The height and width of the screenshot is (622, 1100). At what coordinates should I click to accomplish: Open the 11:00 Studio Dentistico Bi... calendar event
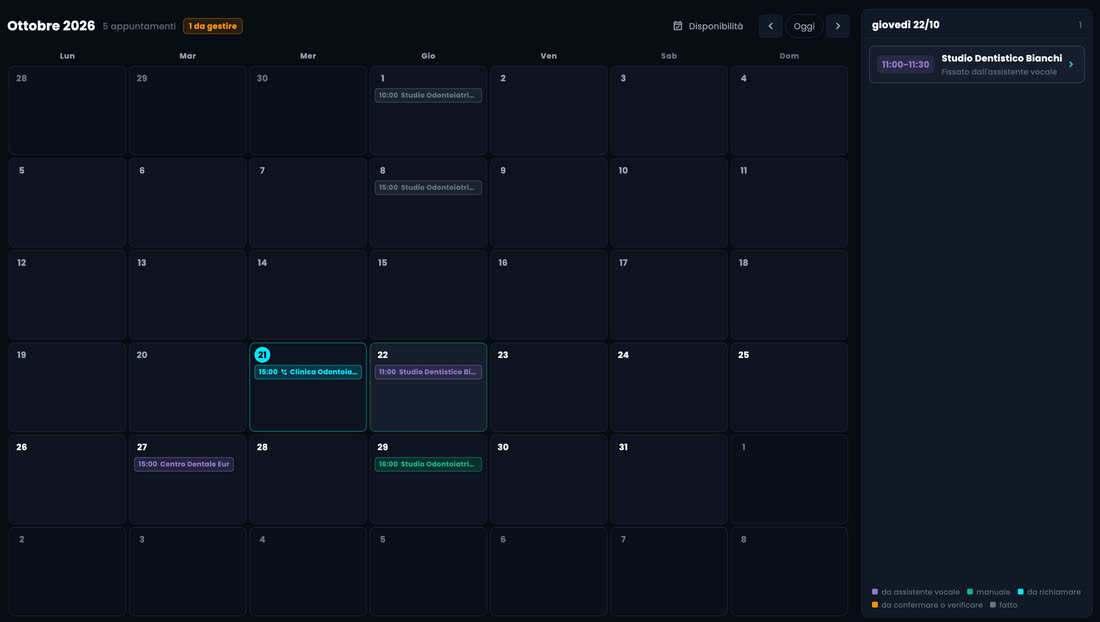pos(428,372)
